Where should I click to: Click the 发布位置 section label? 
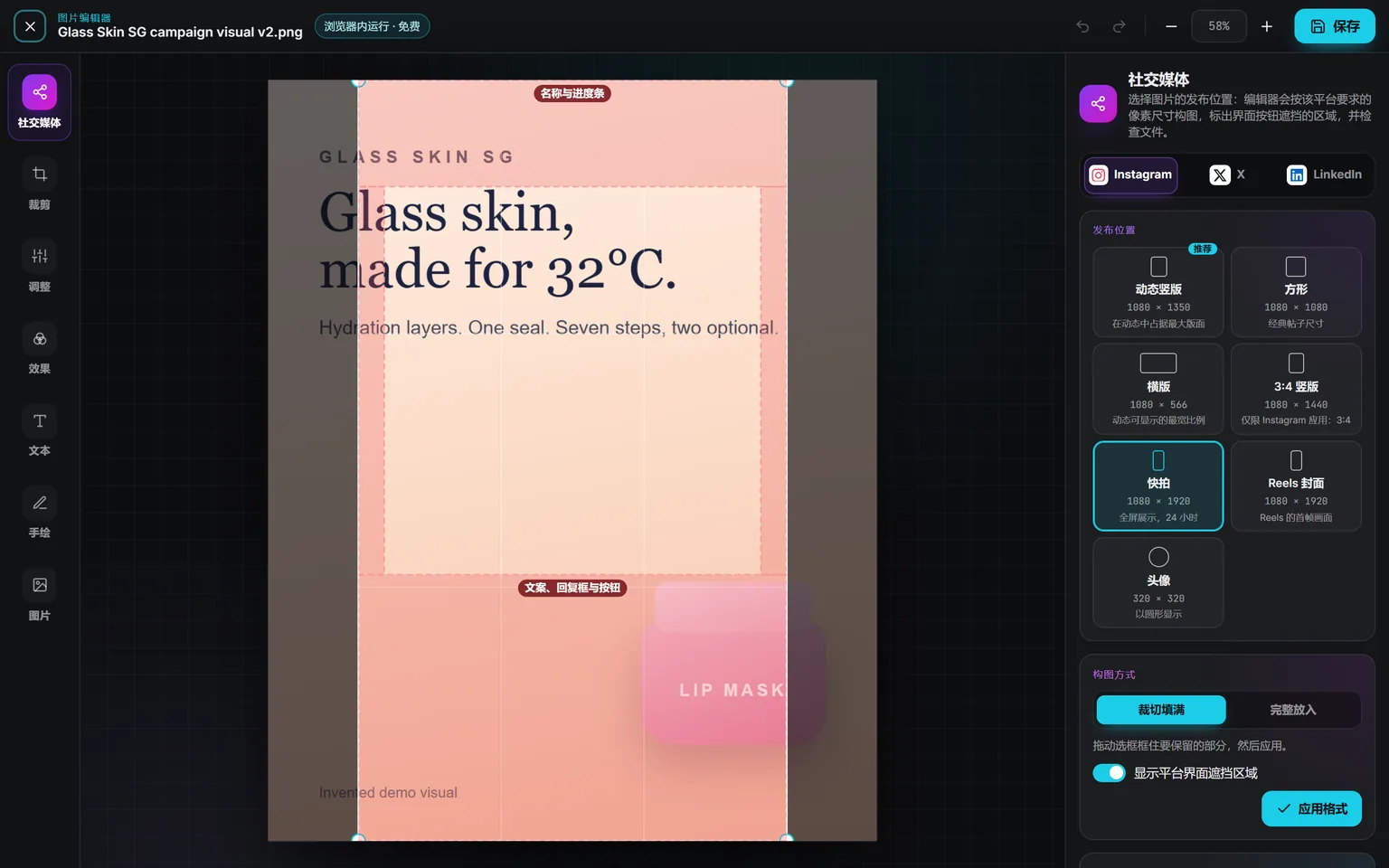tap(1114, 230)
